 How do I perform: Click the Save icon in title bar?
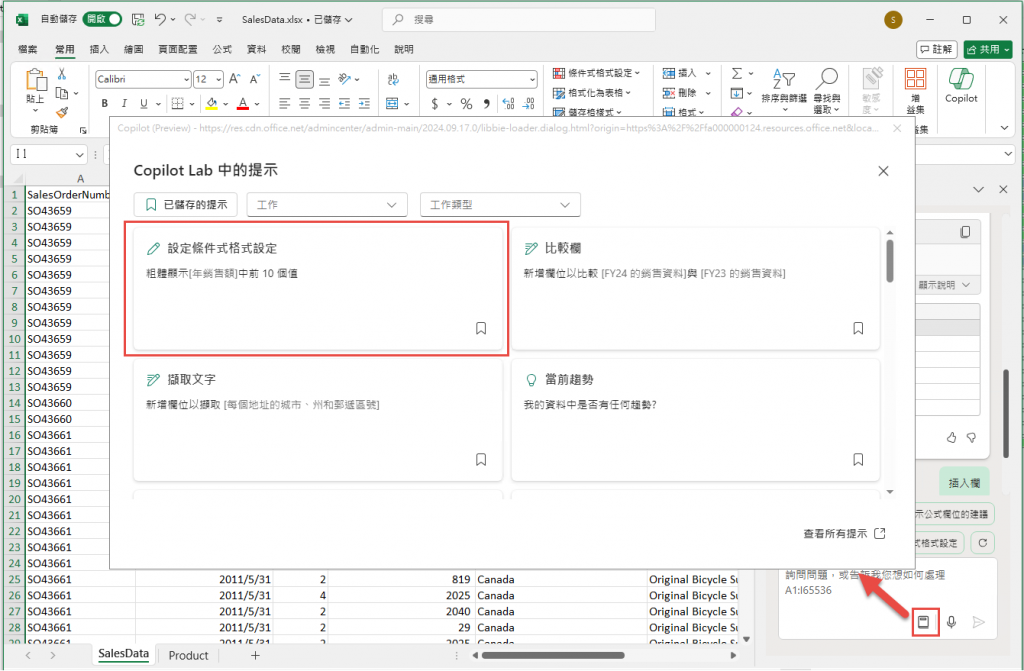click(x=138, y=20)
